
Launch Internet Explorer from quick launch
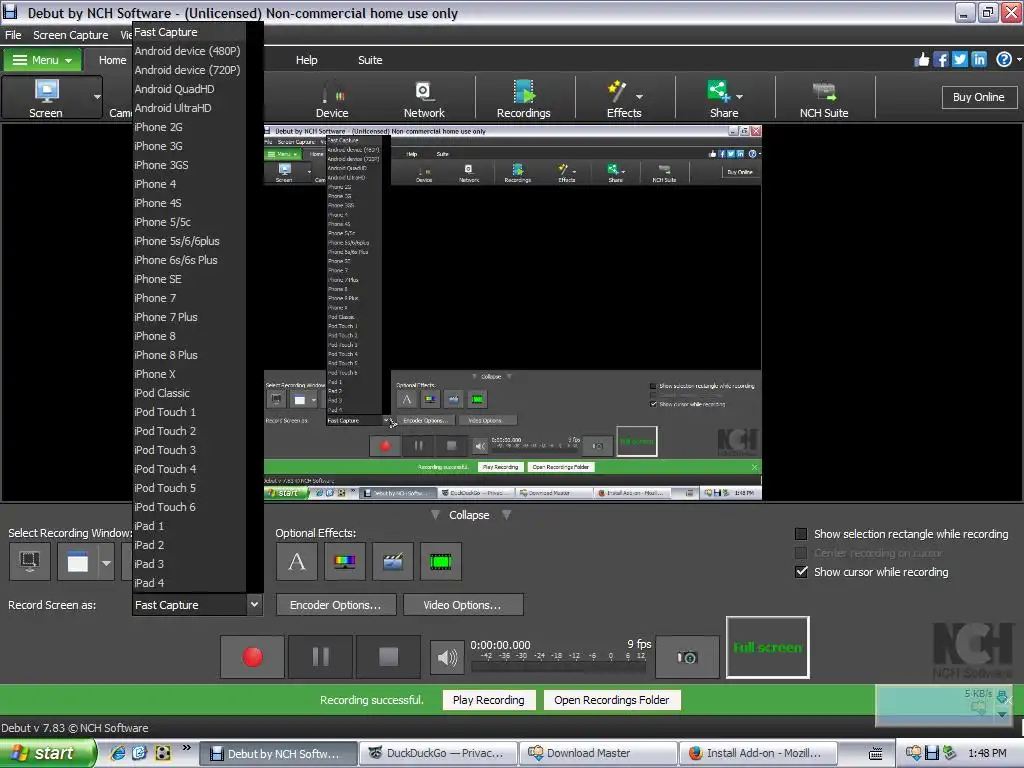pyautogui.click(x=118, y=753)
